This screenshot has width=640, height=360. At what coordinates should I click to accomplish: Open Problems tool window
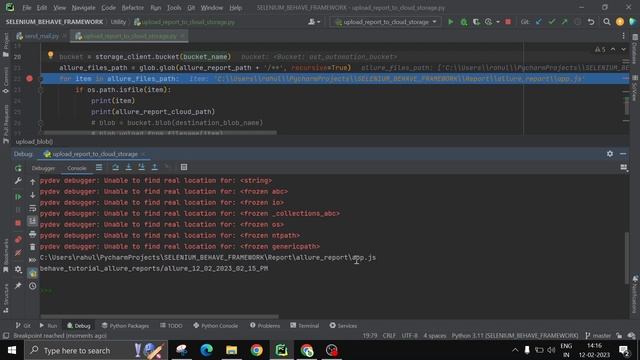coord(264,325)
